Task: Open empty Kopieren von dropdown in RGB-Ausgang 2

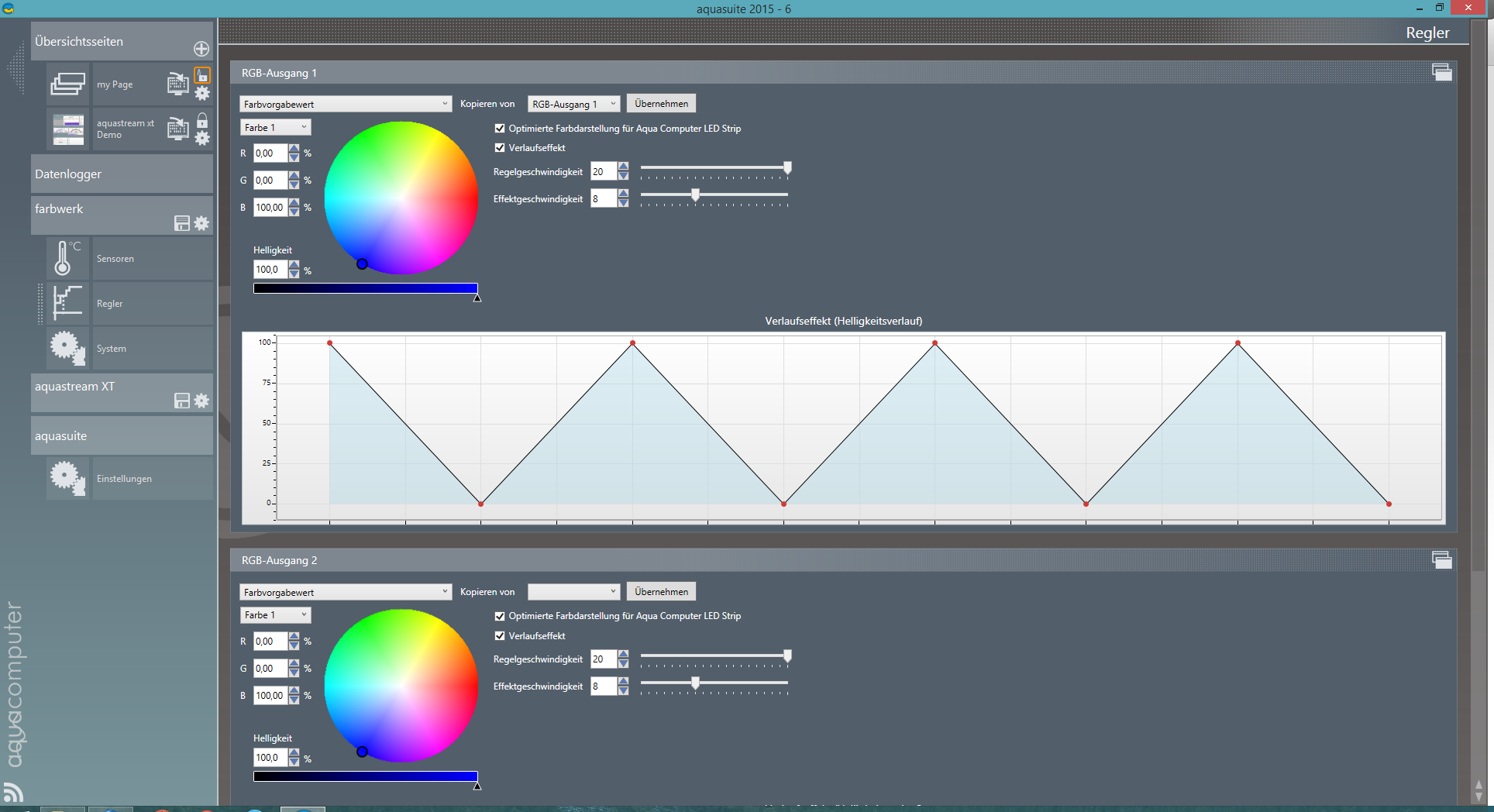Action: click(x=573, y=592)
